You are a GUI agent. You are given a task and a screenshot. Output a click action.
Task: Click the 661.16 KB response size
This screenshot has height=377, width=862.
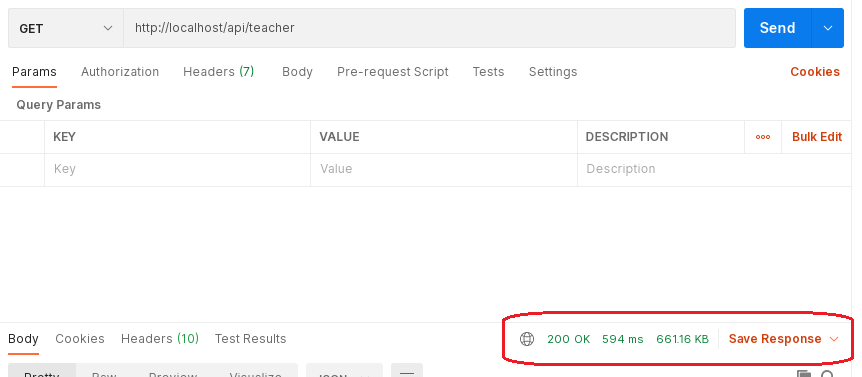682,339
